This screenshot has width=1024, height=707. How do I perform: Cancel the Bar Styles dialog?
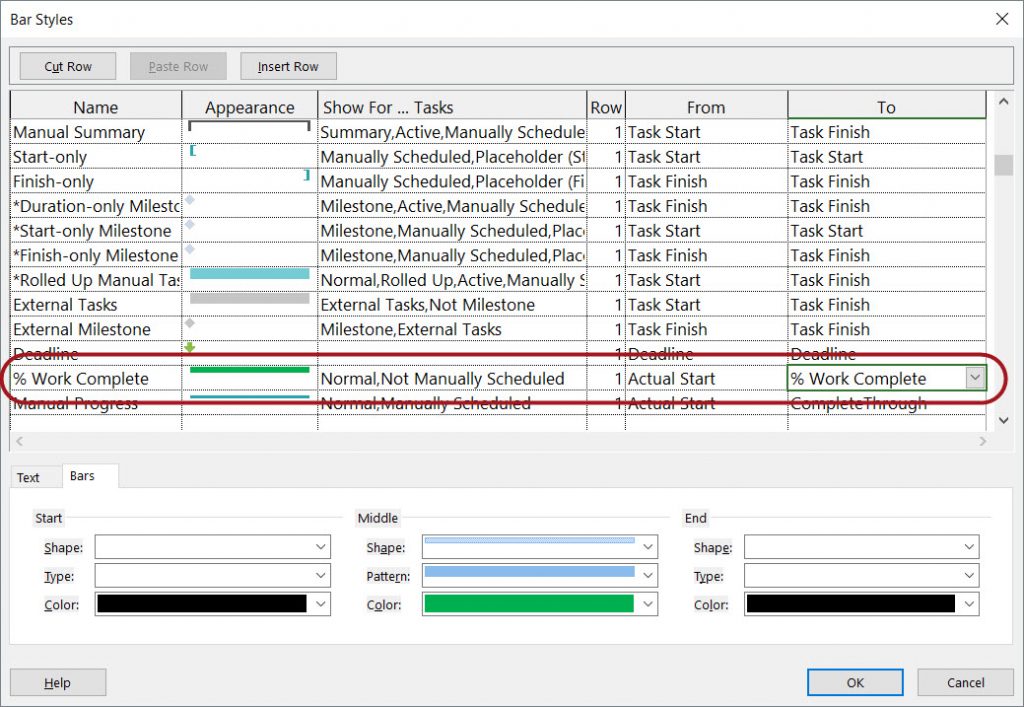point(965,682)
